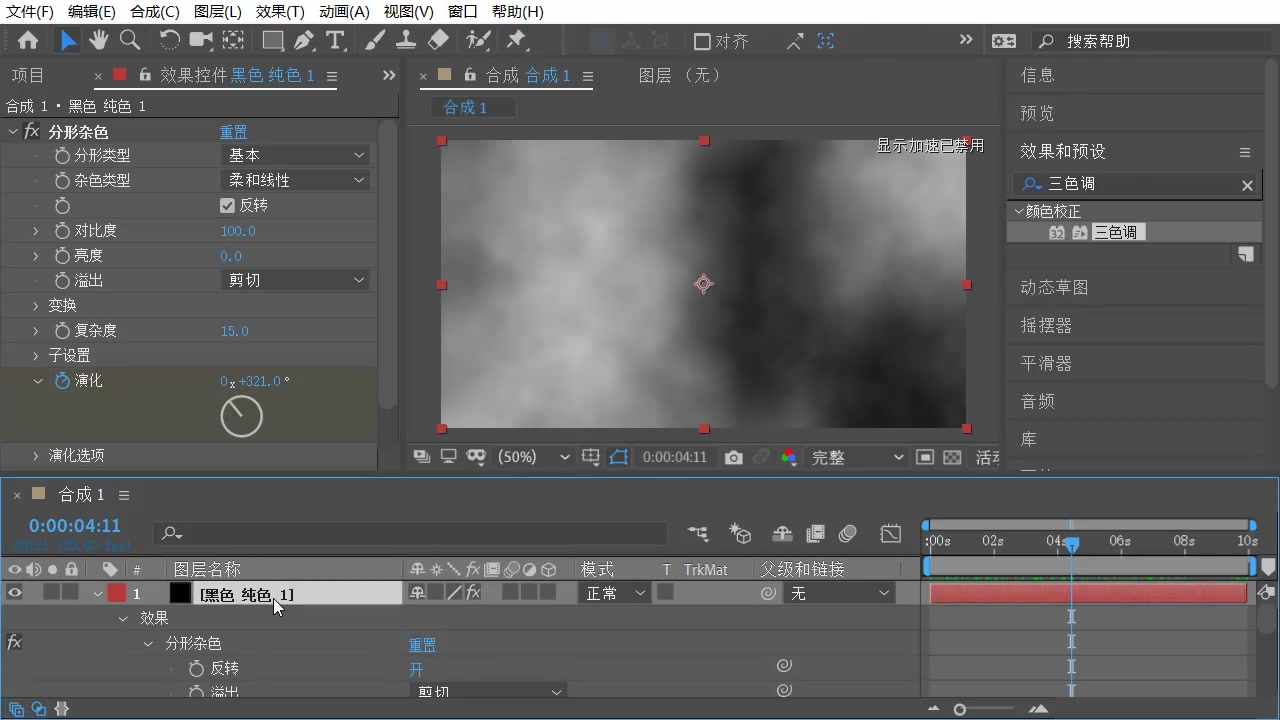
Task: Open the 图层(L) menu
Action: coord(218,12)
